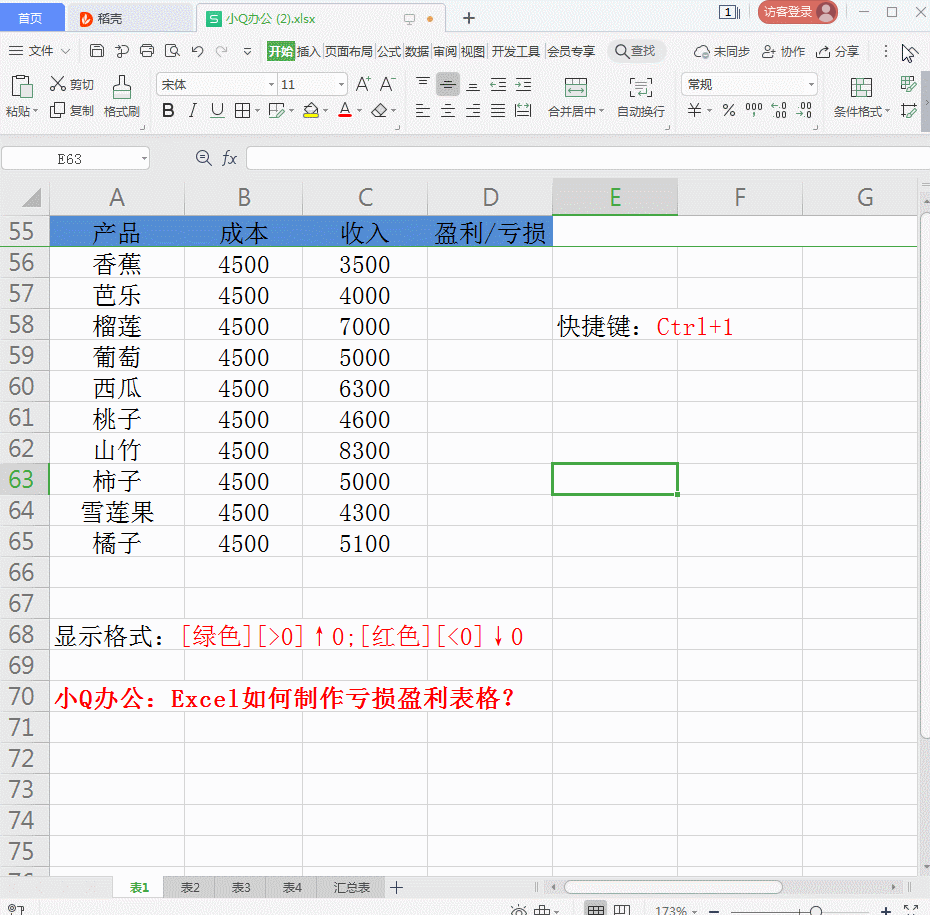Click the zoom magnifier icon beside fx
The width and height of the screenshot is (930, 915).
coord(204,158)
